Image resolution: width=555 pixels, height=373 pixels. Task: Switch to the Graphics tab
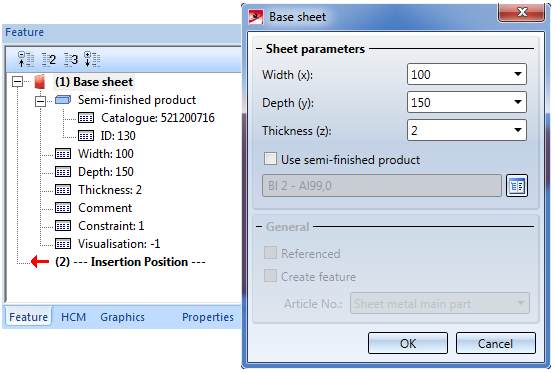(122, 317)
